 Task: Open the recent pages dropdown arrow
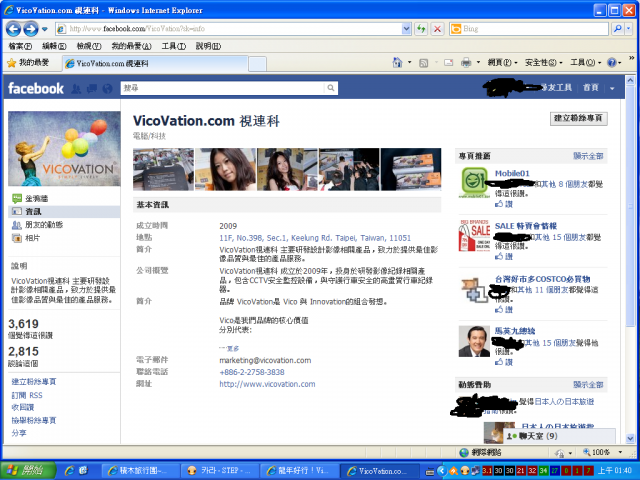pyautogui.click(x=45, y=29)
